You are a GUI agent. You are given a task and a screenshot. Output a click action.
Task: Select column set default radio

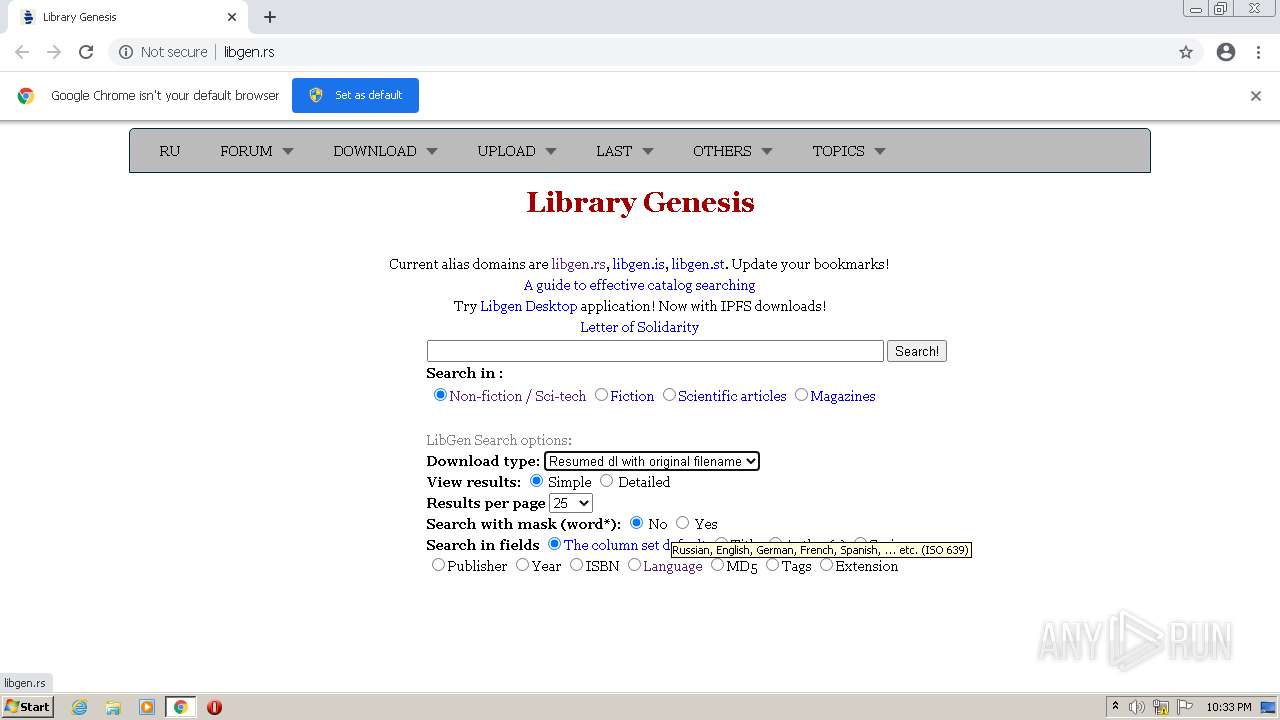click(x=554, y=544)
